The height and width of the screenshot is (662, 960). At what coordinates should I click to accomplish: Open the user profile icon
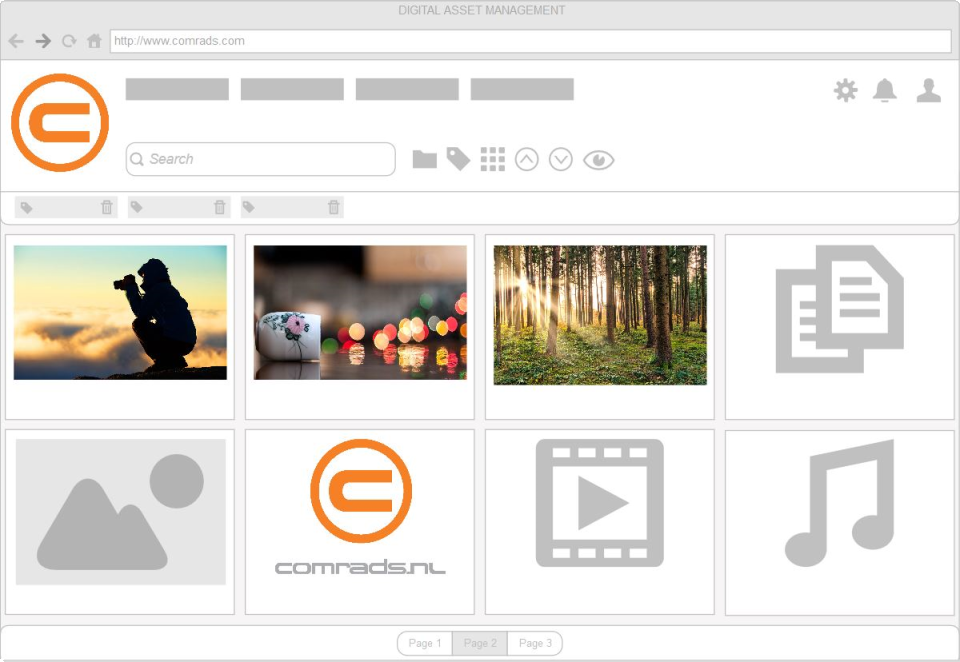point(929,91)
